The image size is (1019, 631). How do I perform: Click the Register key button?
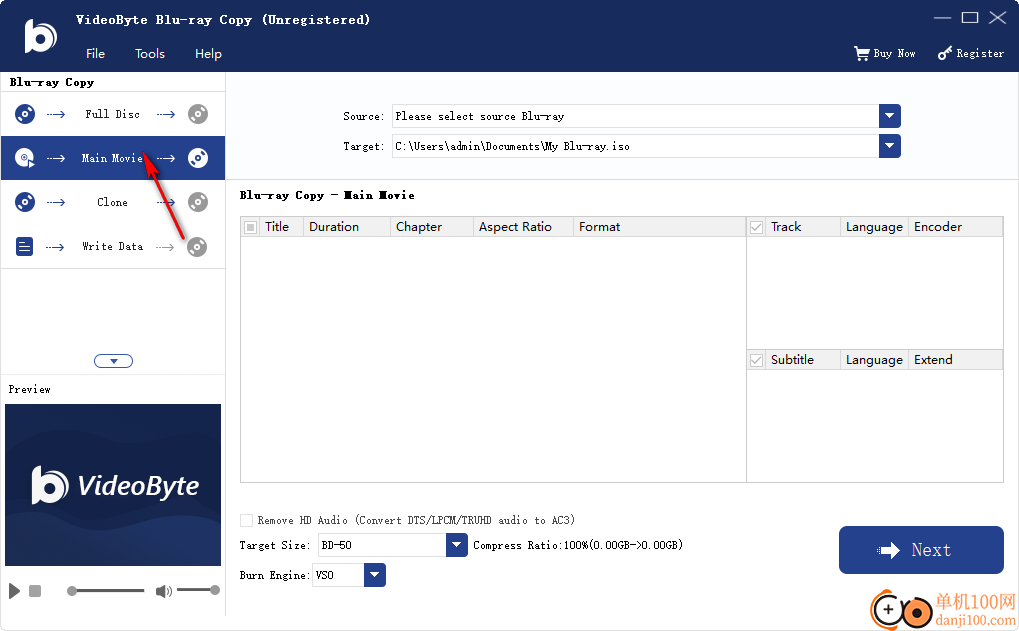click(970, 53)
